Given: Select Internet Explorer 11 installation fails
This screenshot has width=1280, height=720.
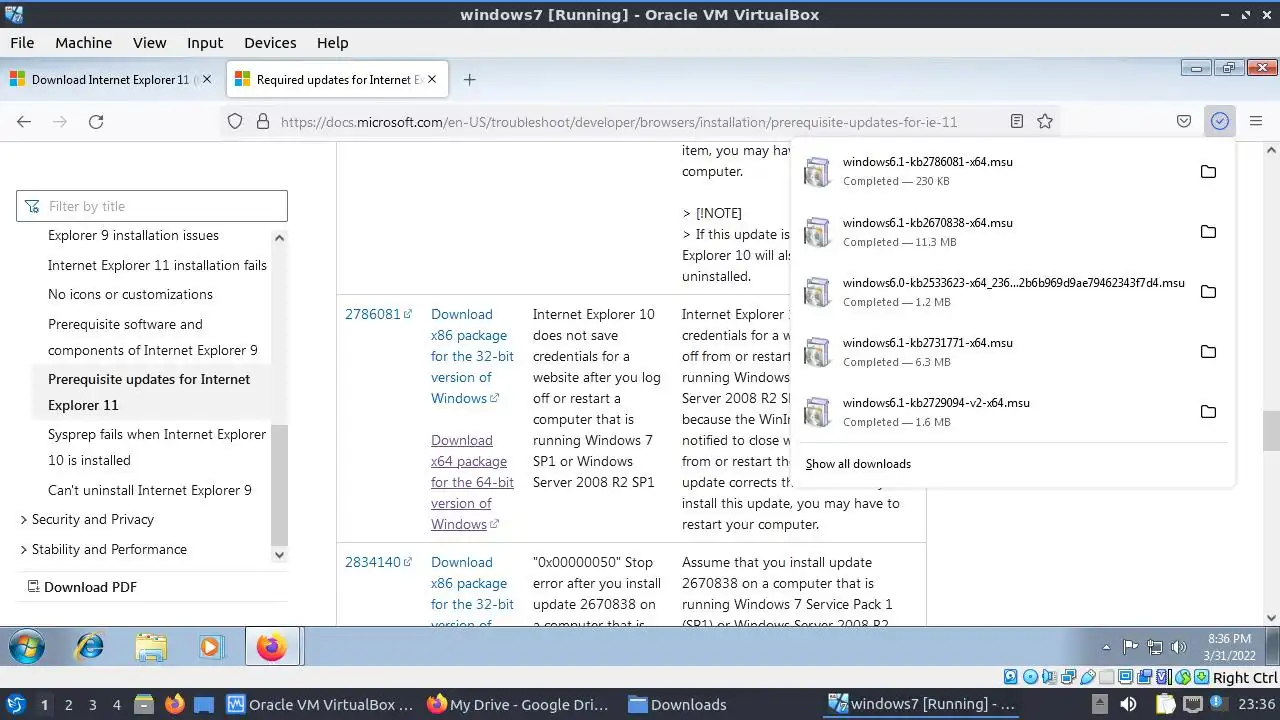Looking at the screenshot, I should [x=157, y=265].
